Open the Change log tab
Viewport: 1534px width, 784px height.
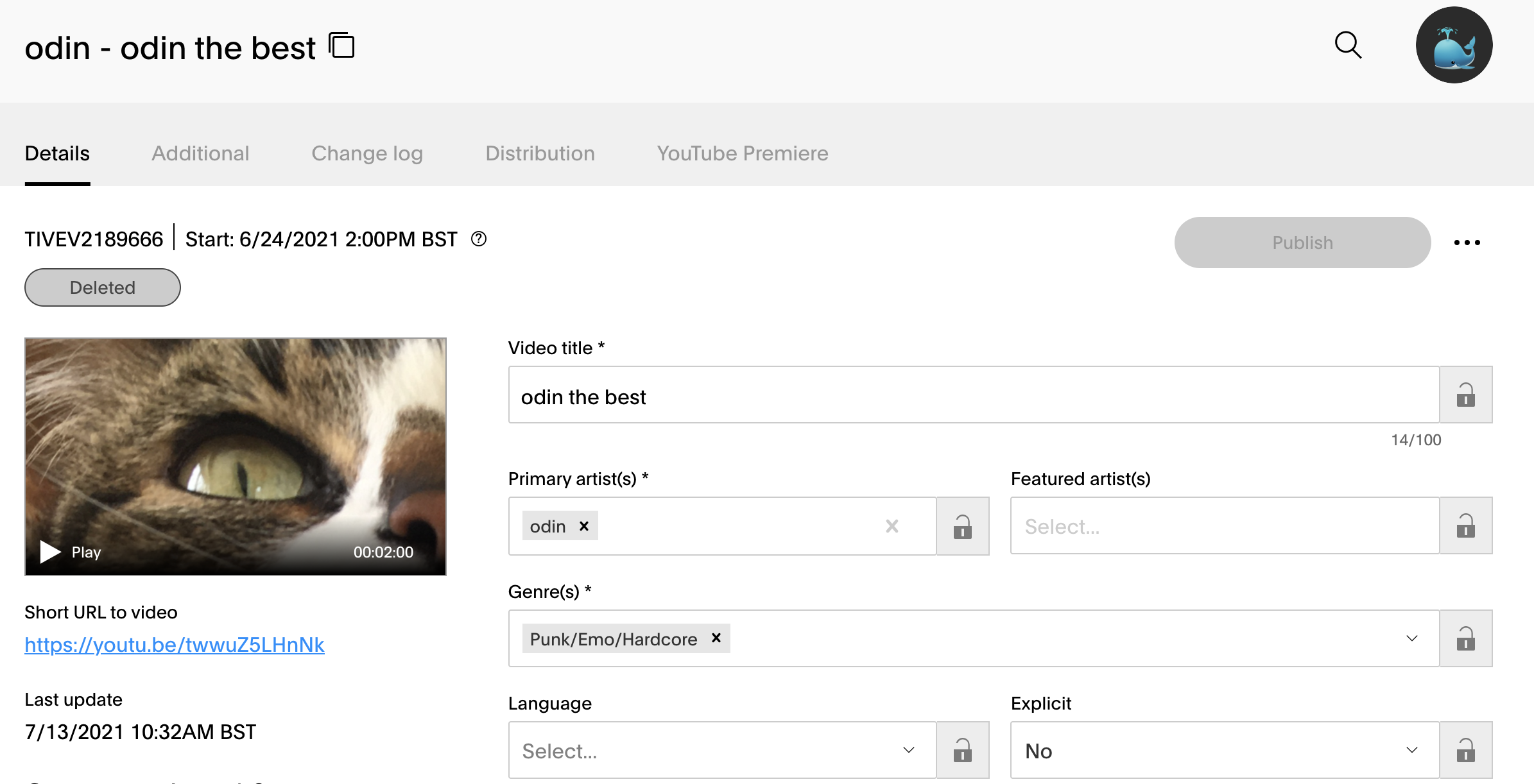pos(367,153)
